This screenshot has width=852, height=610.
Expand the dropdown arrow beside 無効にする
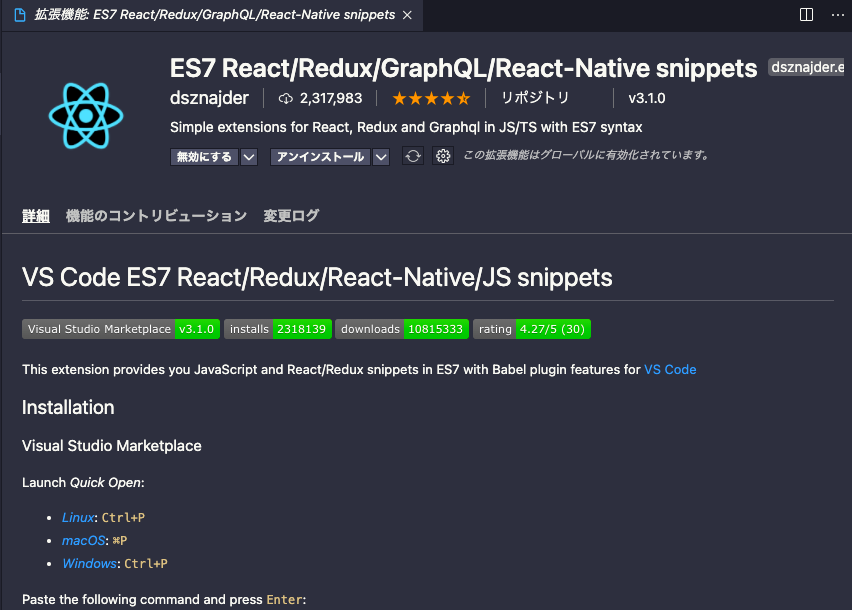click(249, 157)
